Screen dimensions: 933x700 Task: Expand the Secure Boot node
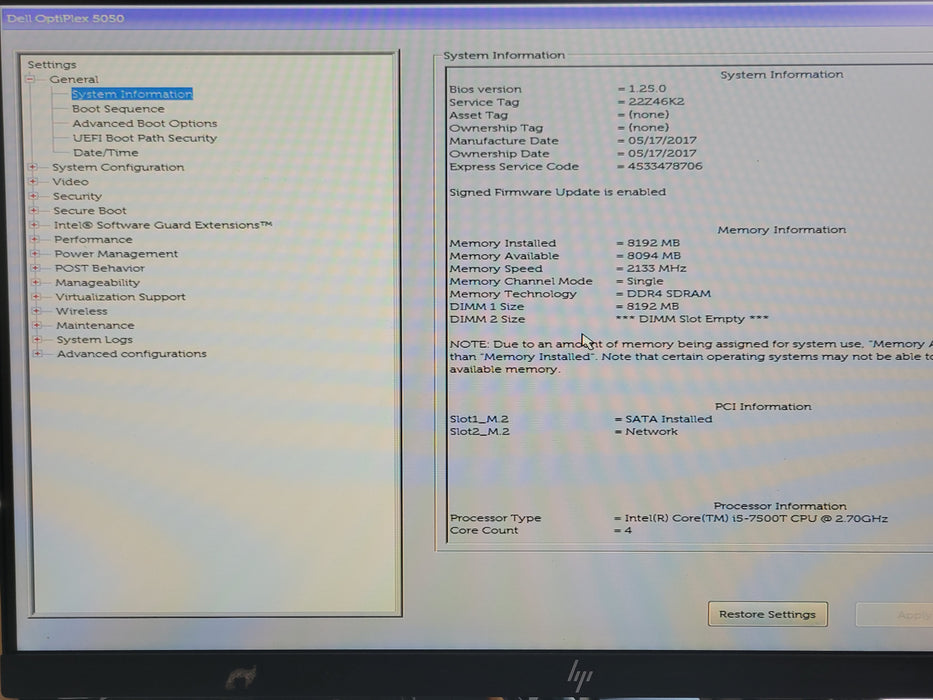click(x=33, y=210)
